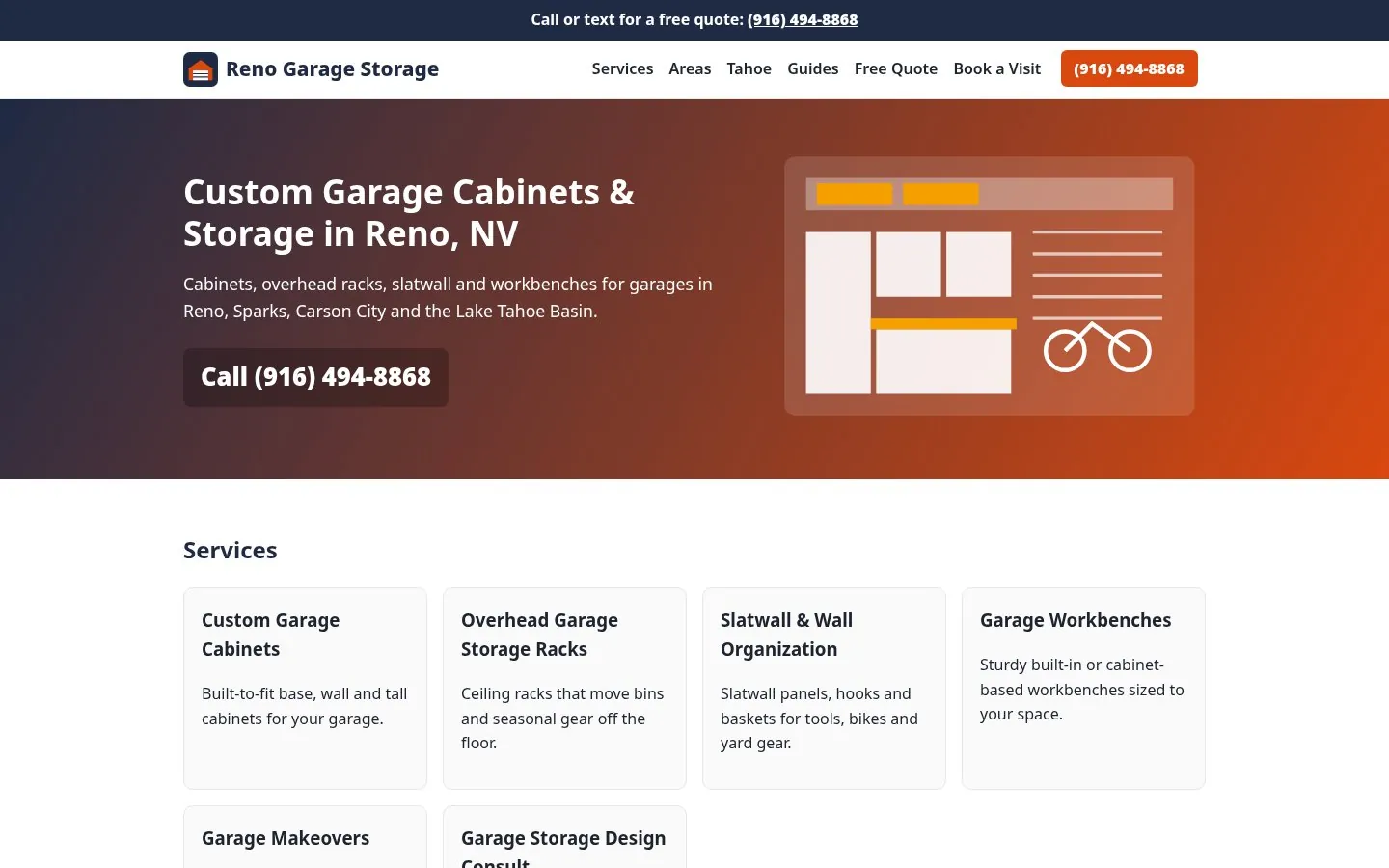
Task: Click the Reno Garage Storage logo icon
Action: tap(201, 69)
